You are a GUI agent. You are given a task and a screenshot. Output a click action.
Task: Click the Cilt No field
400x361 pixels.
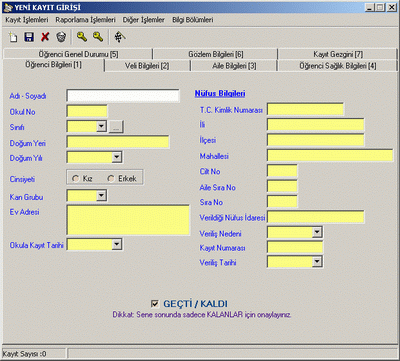point(282,171)
